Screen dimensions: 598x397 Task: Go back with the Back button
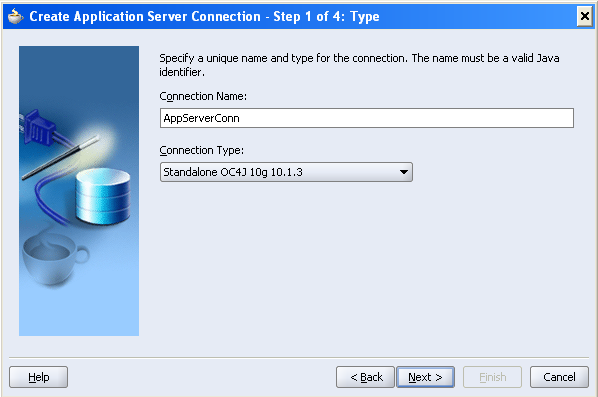365,377
